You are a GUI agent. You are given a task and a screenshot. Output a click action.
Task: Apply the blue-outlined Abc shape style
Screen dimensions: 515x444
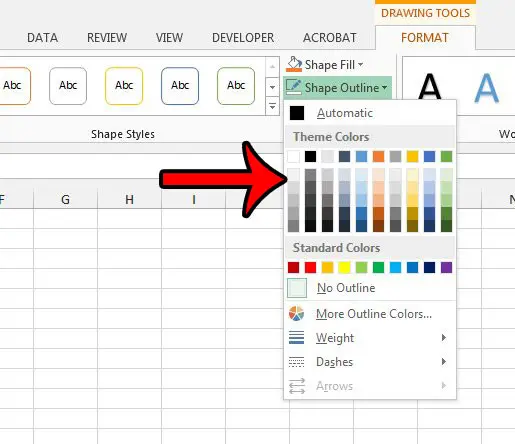point(180,86)
